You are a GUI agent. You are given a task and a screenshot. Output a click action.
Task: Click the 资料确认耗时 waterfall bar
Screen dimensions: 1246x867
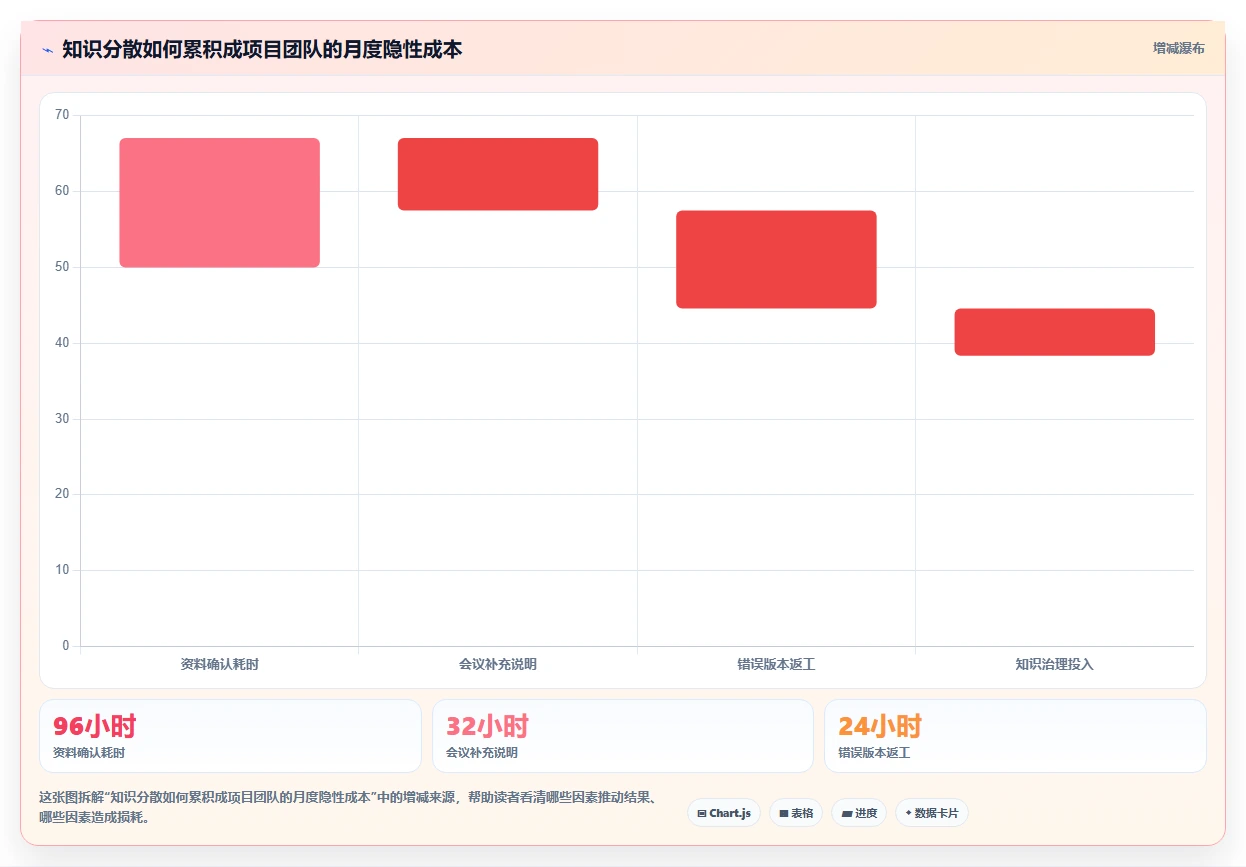(x=219, y=203)
